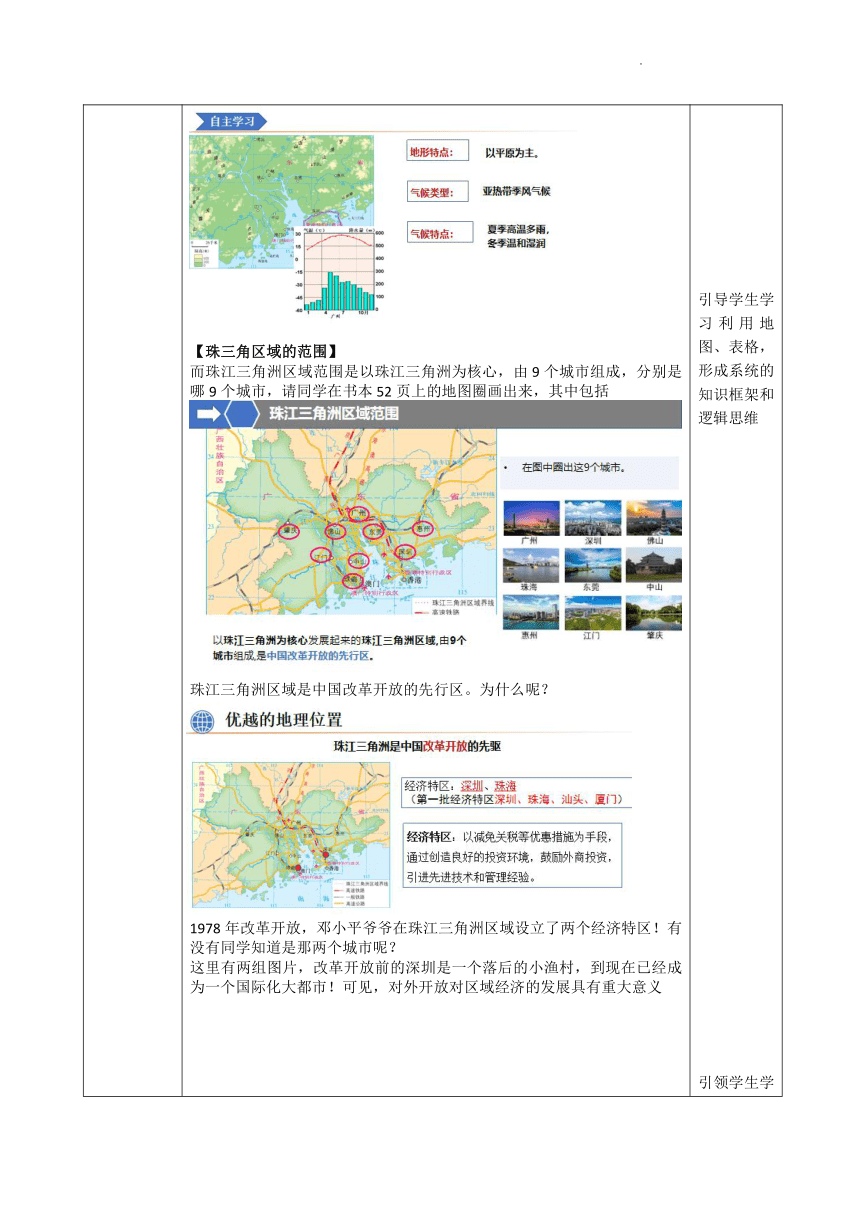860x1218 pixels.
Task: Click the paragraph starting 这里有两组图片
Action: (435, 978)
